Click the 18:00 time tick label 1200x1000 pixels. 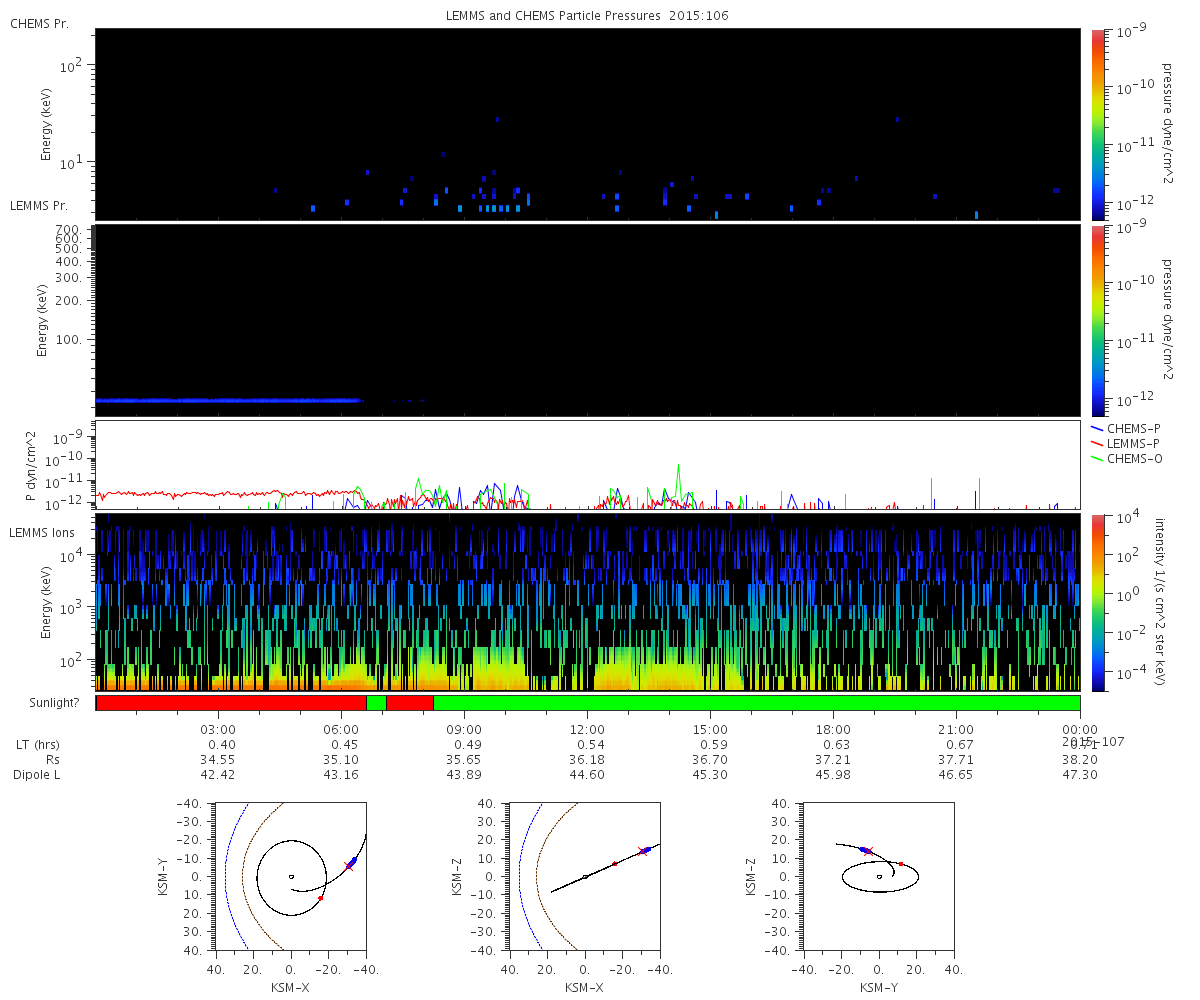coord(833,730)
